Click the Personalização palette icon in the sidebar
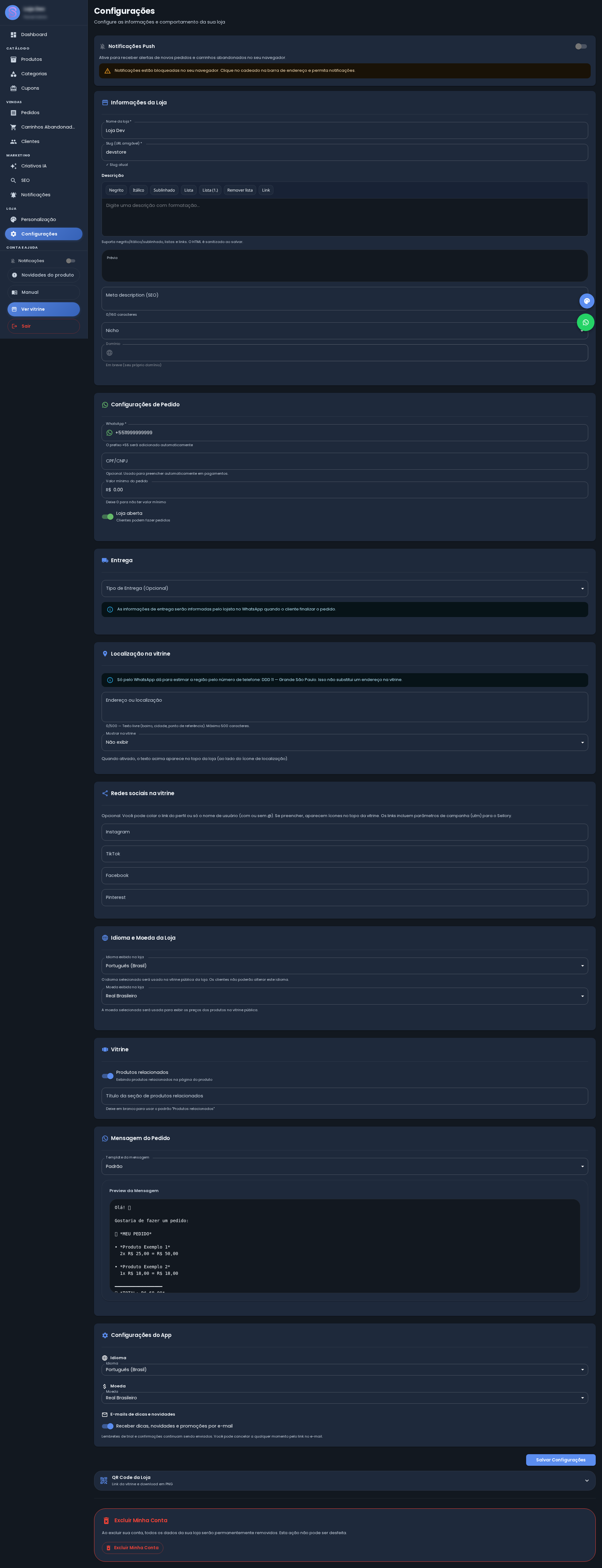The width and height of the screenshot is (602, 1568). pos(13,220)
